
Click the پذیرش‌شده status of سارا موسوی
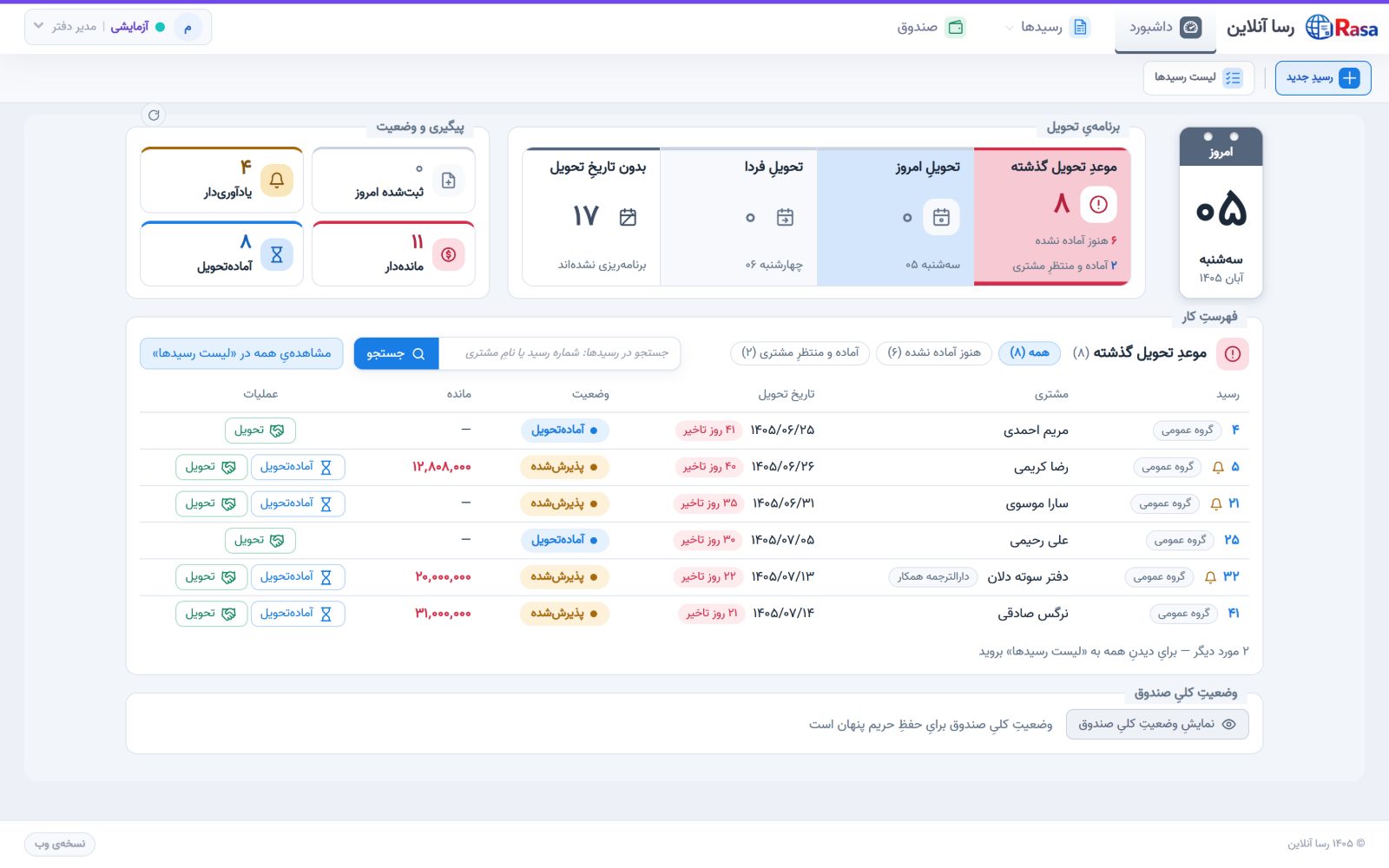565,503
